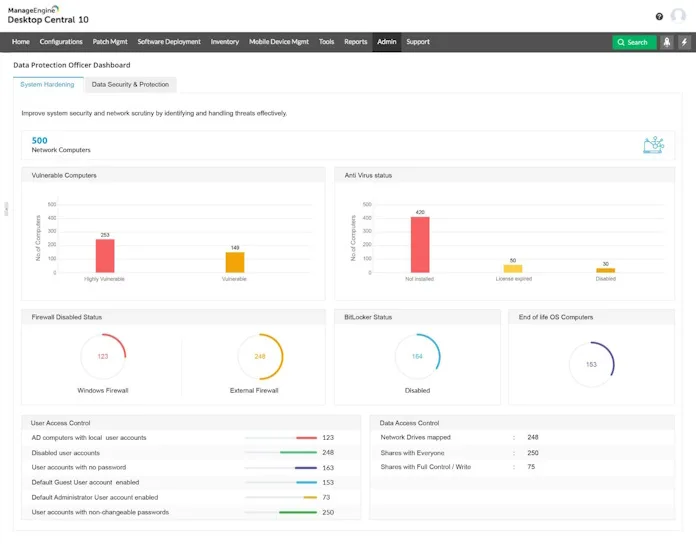Click the network computers diagram icon
This screenshot has height=544, width=696.
653,145
